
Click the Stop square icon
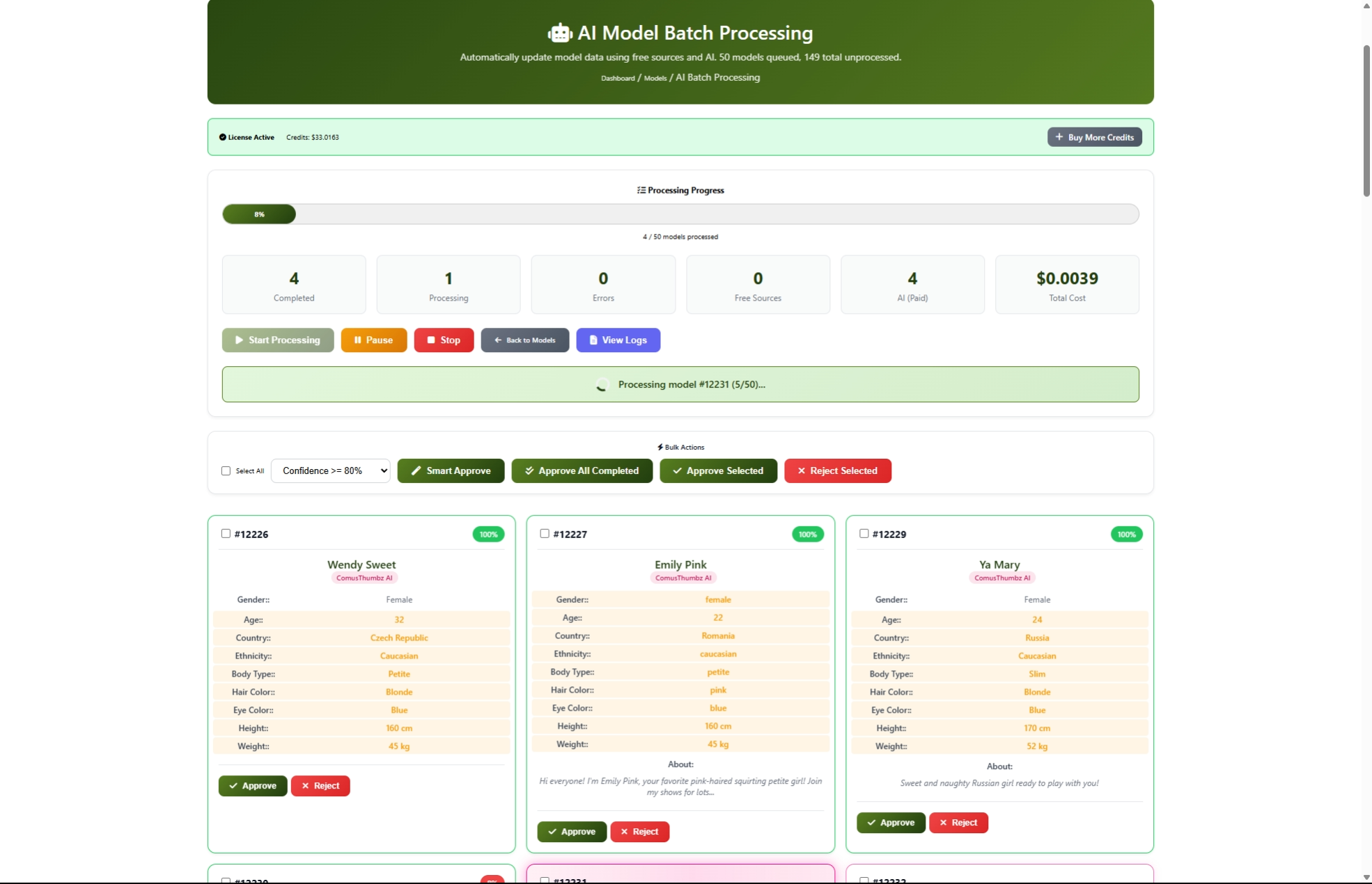click(x=430, y=340)
